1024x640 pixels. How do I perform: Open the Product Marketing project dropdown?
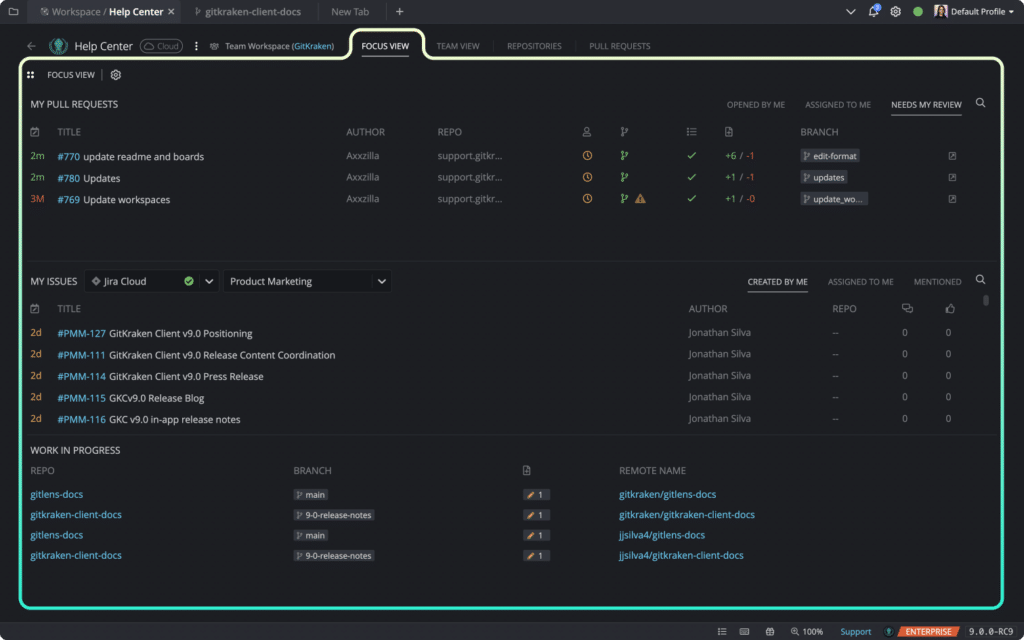tap(381, 280)
